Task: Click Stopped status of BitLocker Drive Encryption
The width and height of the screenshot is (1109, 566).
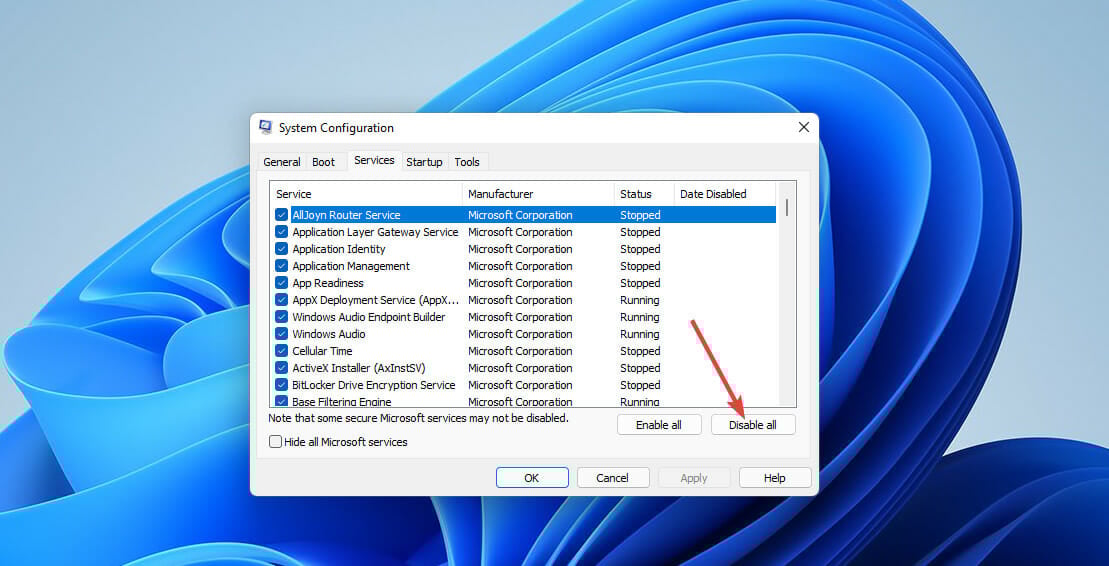Action: (x=640, y=385)
